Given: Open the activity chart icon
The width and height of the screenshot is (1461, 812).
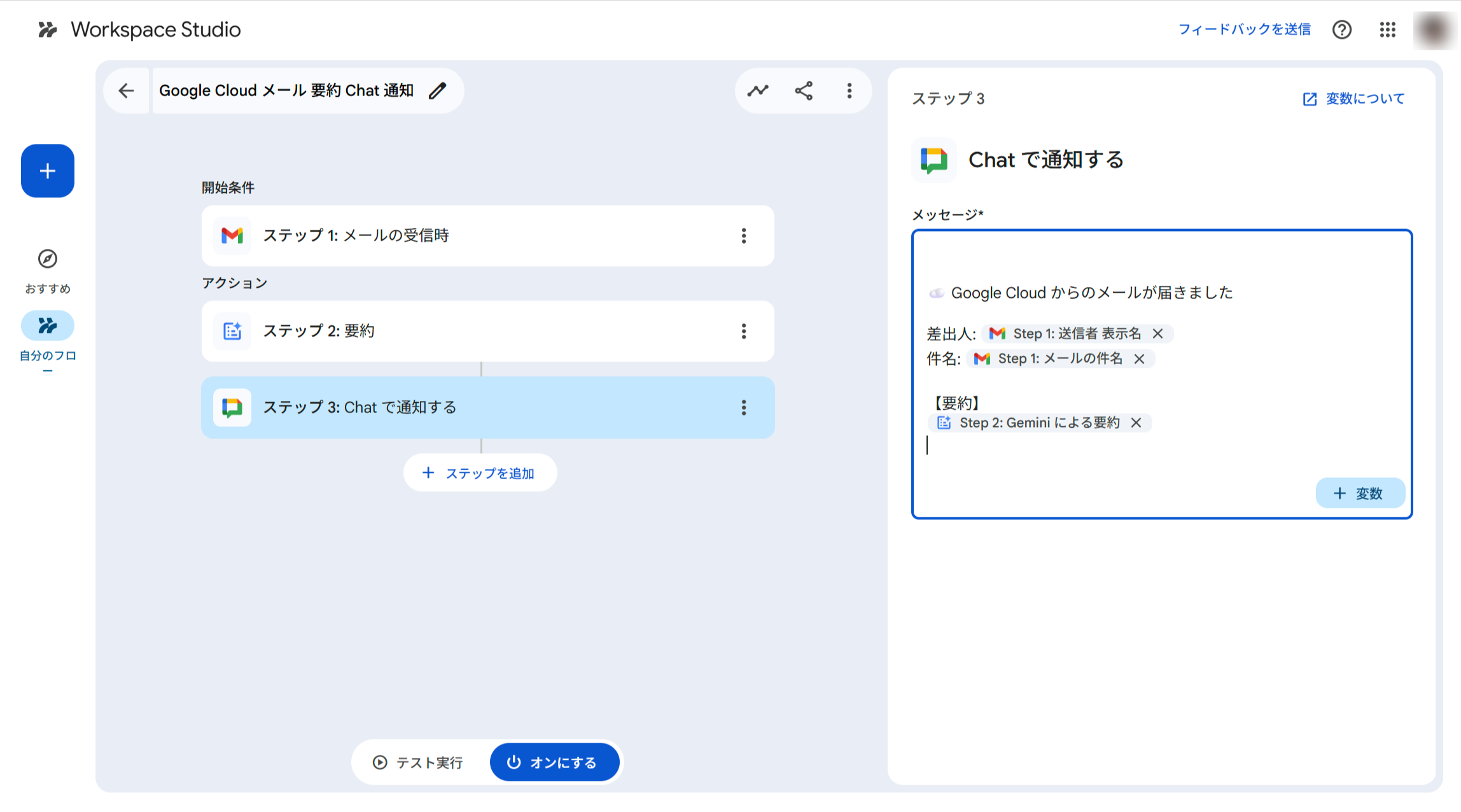Looking at the screenshot, I should 757,90.
